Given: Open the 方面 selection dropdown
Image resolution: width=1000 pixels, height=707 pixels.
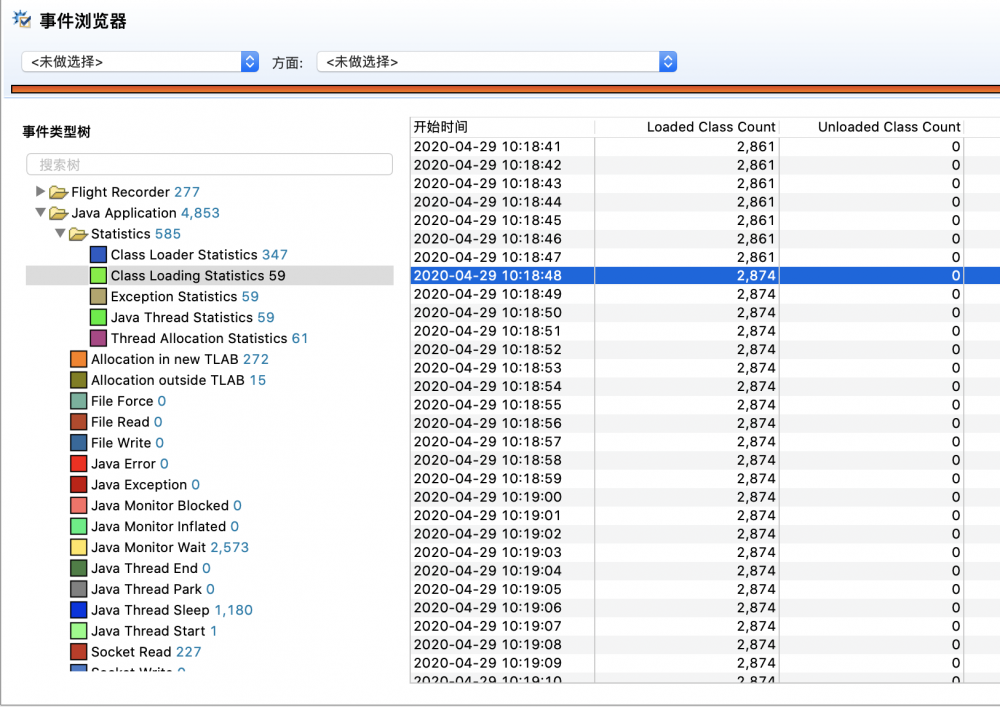Looking at the screenshot, I should 666,61.
